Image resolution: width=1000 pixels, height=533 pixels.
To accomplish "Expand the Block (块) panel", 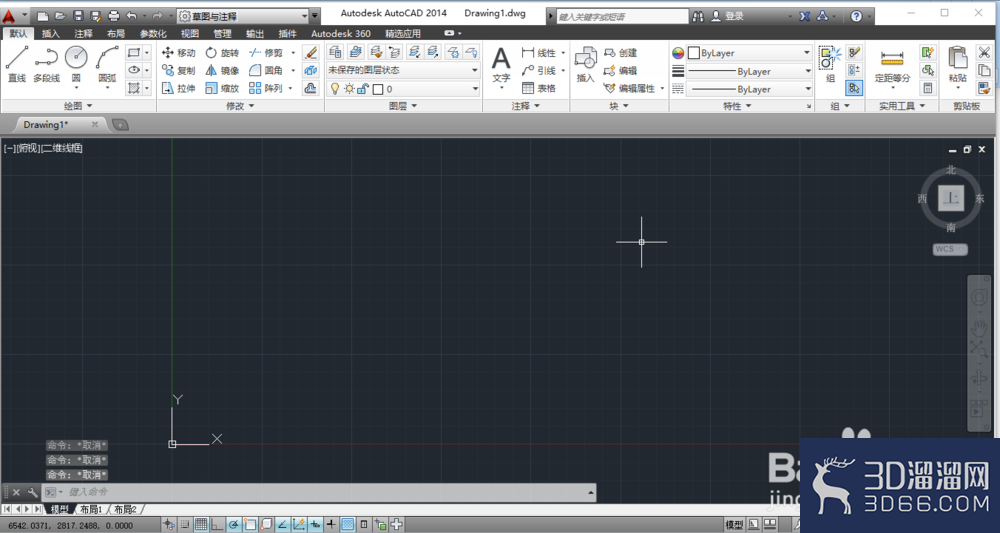I will [619, 106].
